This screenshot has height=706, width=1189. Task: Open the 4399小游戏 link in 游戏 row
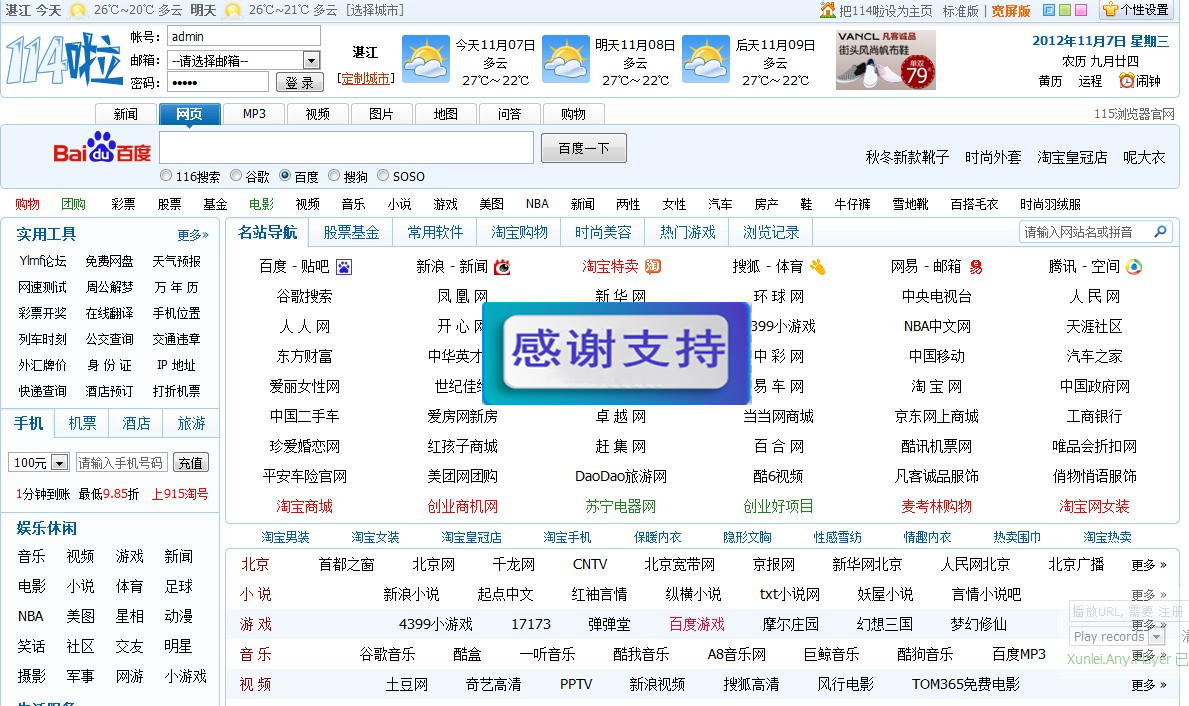click(x=435, y=624)
